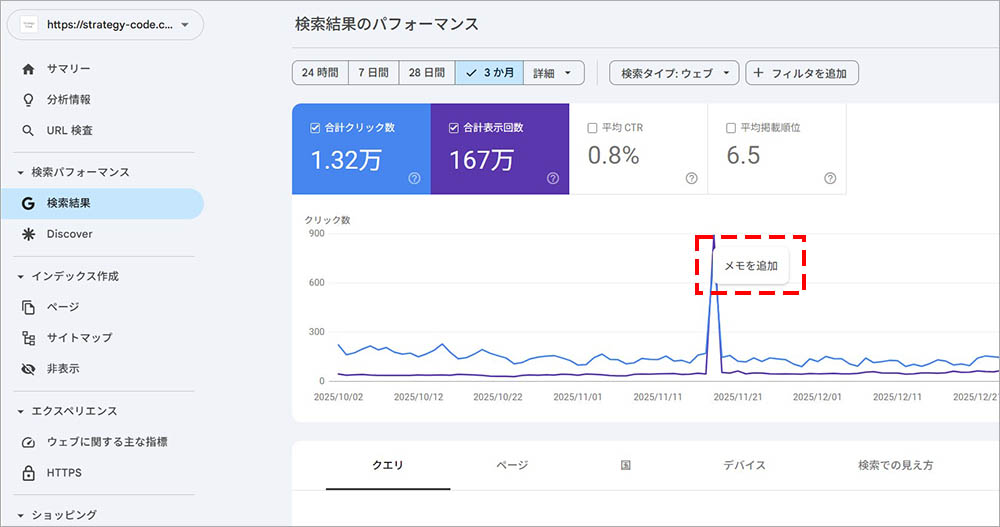Image resolution: width=1000 pixels, height=527 pixels.
Task: Click help icon on average position card
Action: coord(830,178)
